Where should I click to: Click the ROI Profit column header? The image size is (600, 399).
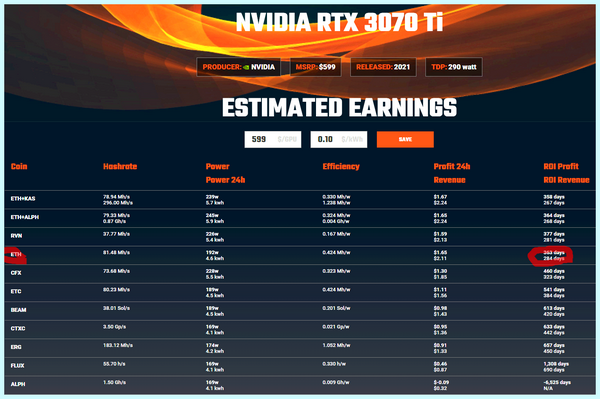[561, 166]
